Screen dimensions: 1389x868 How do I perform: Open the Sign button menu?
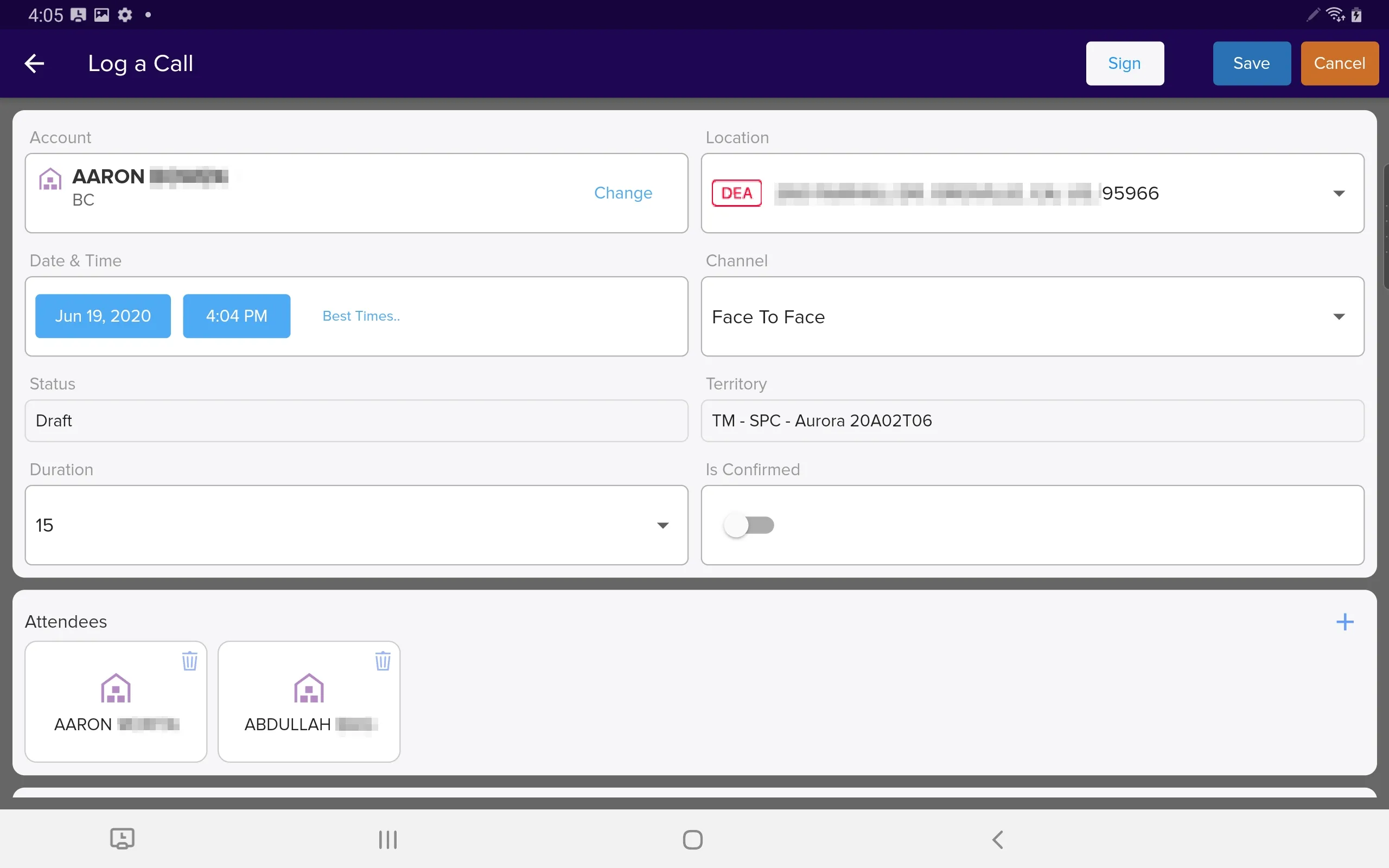click(x=1123, y=62)
